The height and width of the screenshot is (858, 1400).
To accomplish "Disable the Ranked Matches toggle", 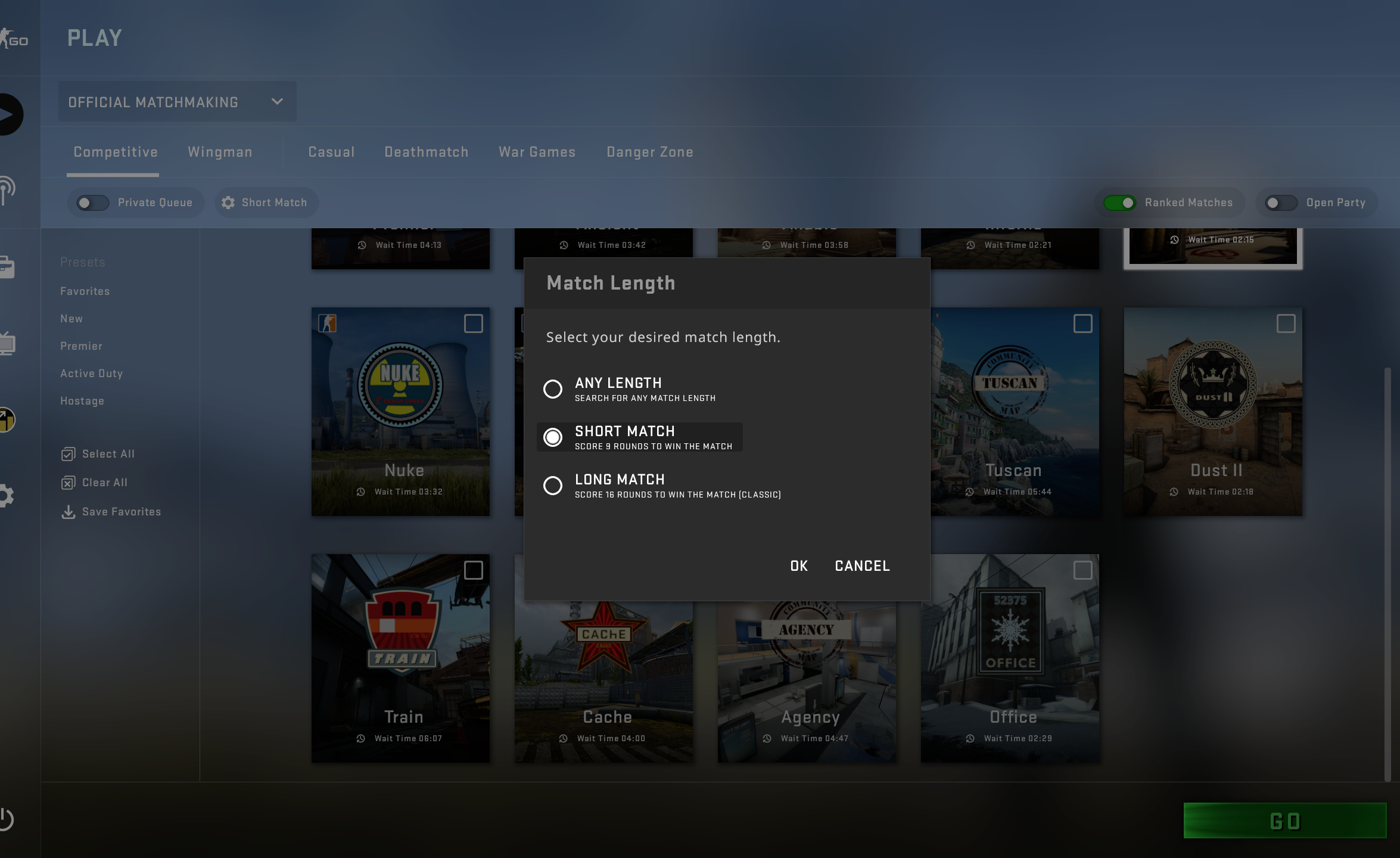I will point(1120,203).
